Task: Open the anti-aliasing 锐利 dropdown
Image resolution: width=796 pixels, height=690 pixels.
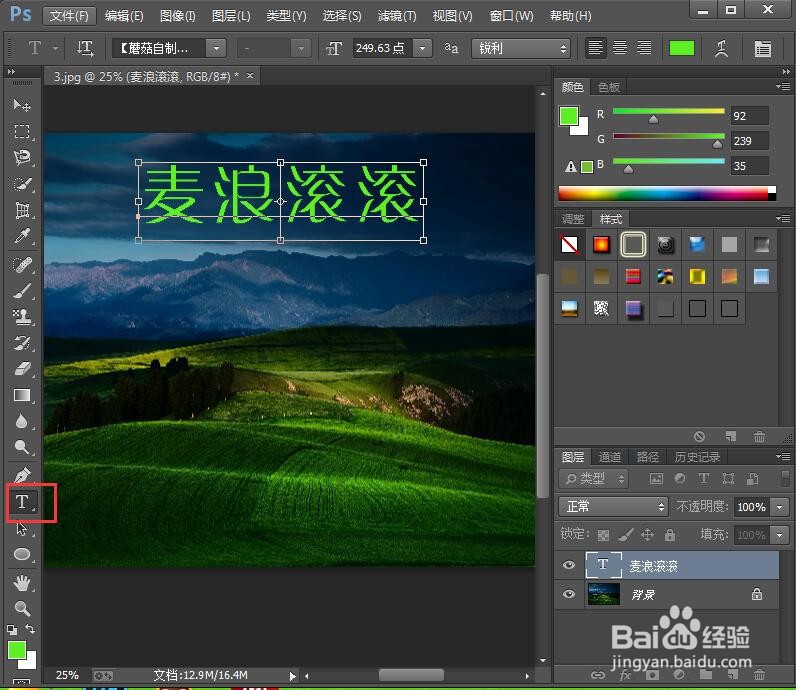Action: click(x=521, y=48)
